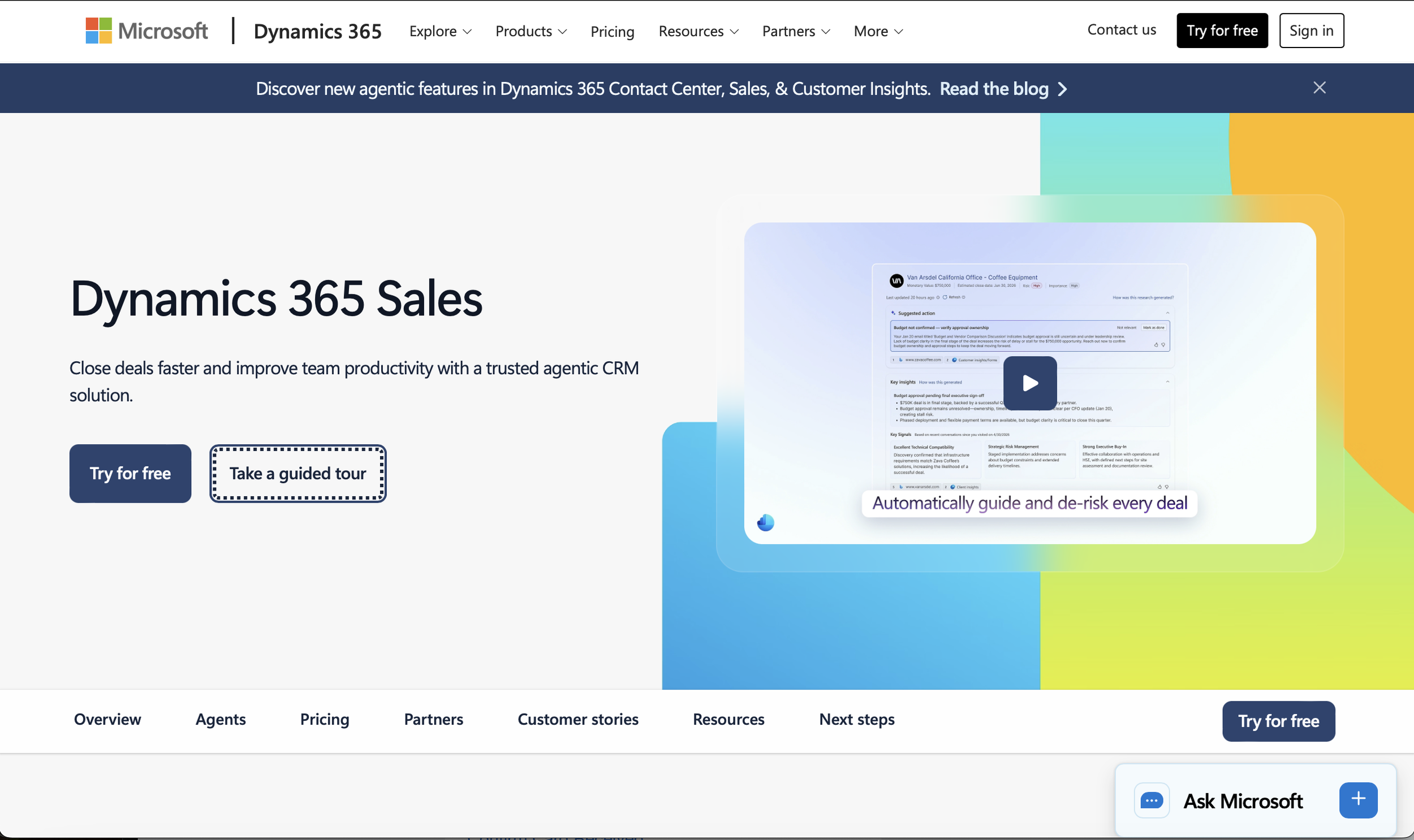Close the announcement banner
The width and height of the screenshot is (1414, 840).
pos(1320,88)
